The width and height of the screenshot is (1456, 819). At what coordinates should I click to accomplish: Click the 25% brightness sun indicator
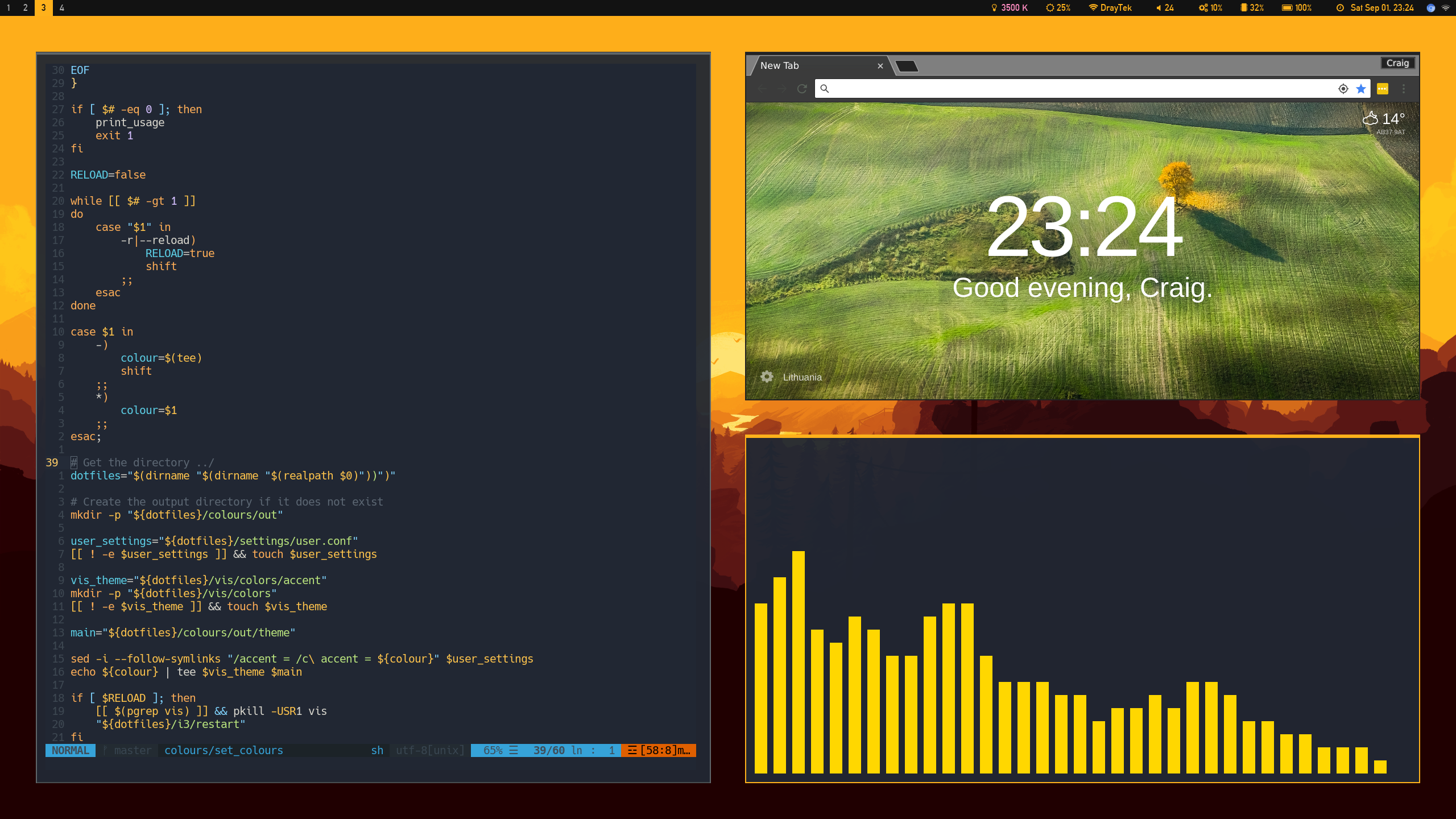pos(1058,8)
